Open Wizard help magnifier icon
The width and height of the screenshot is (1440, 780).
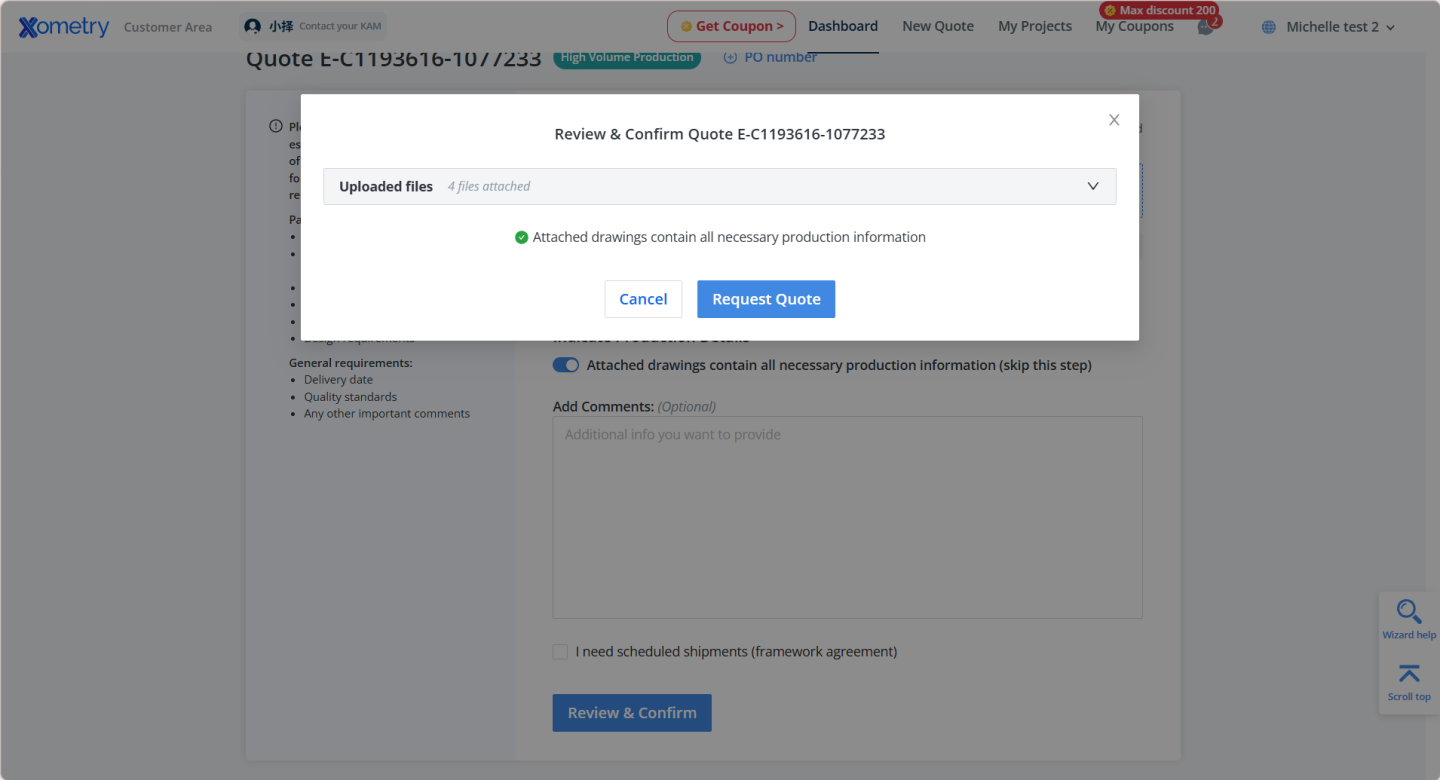(x=1409, y=612)
